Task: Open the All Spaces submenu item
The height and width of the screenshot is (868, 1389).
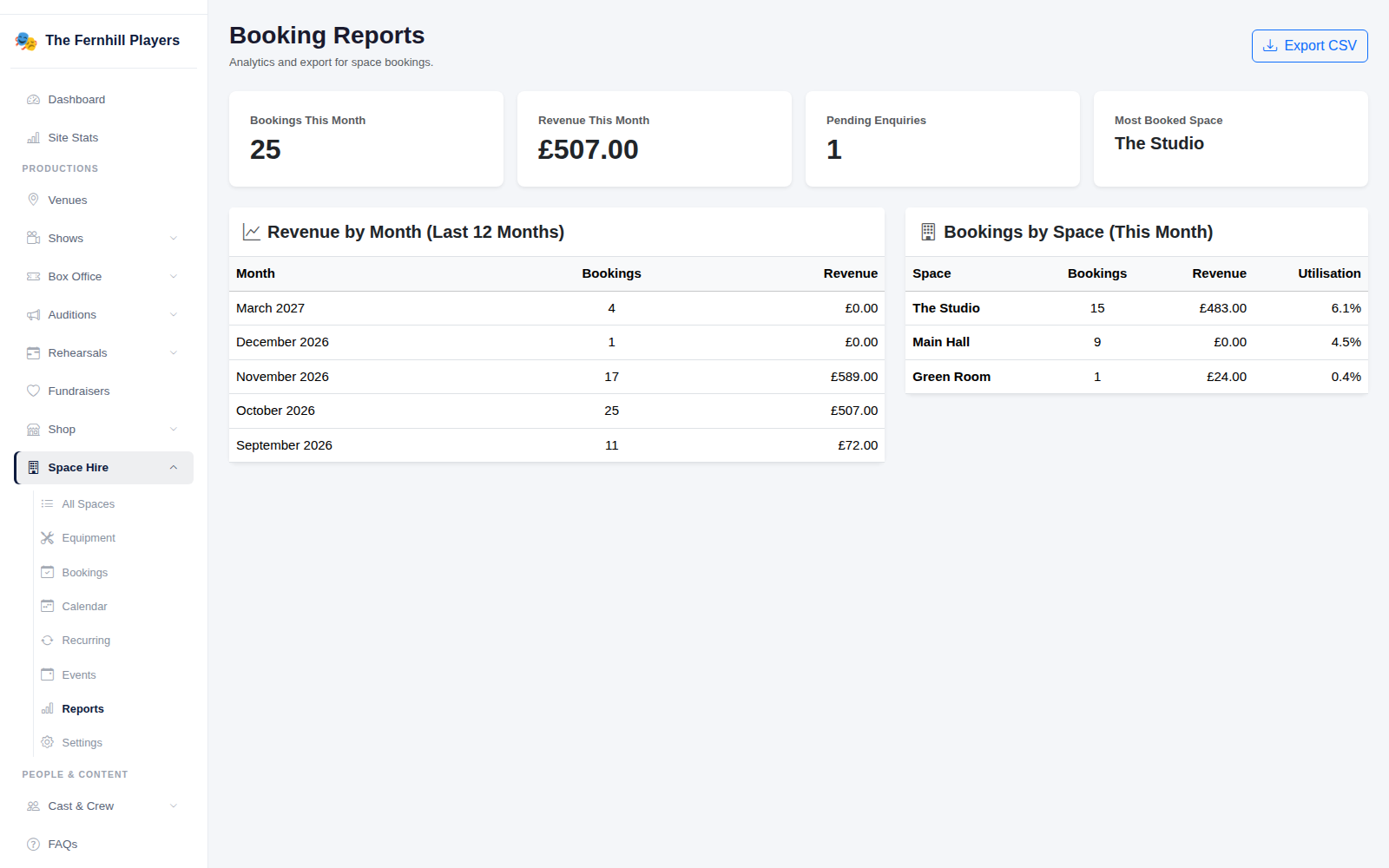Action: tap(113, 504)
